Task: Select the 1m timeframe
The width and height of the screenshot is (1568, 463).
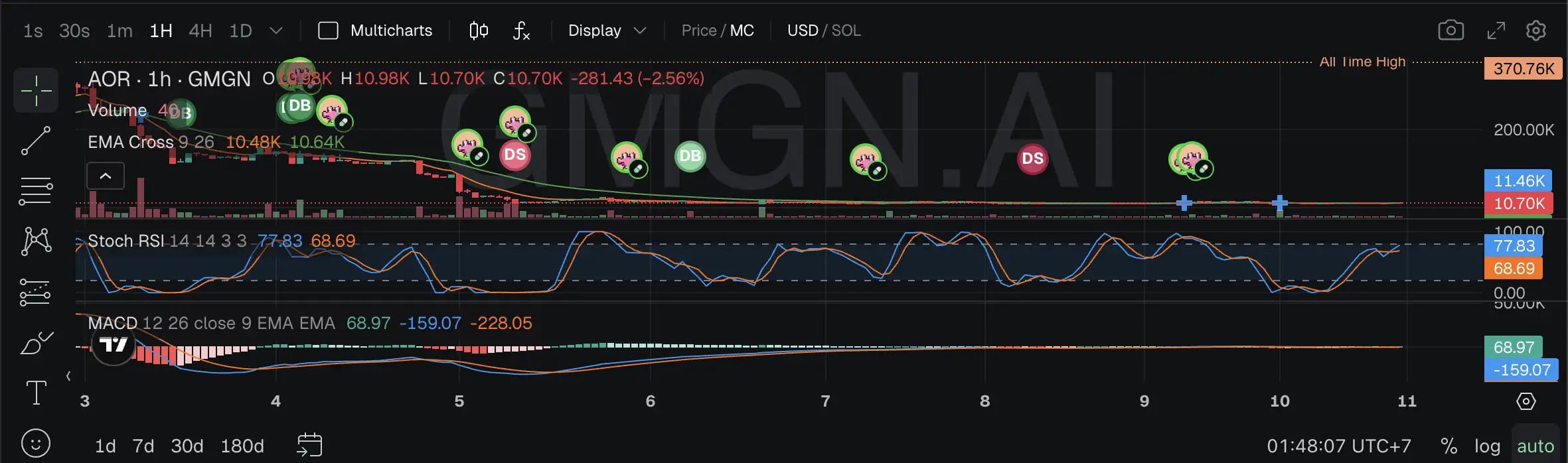Action: [x=119, y=31]
